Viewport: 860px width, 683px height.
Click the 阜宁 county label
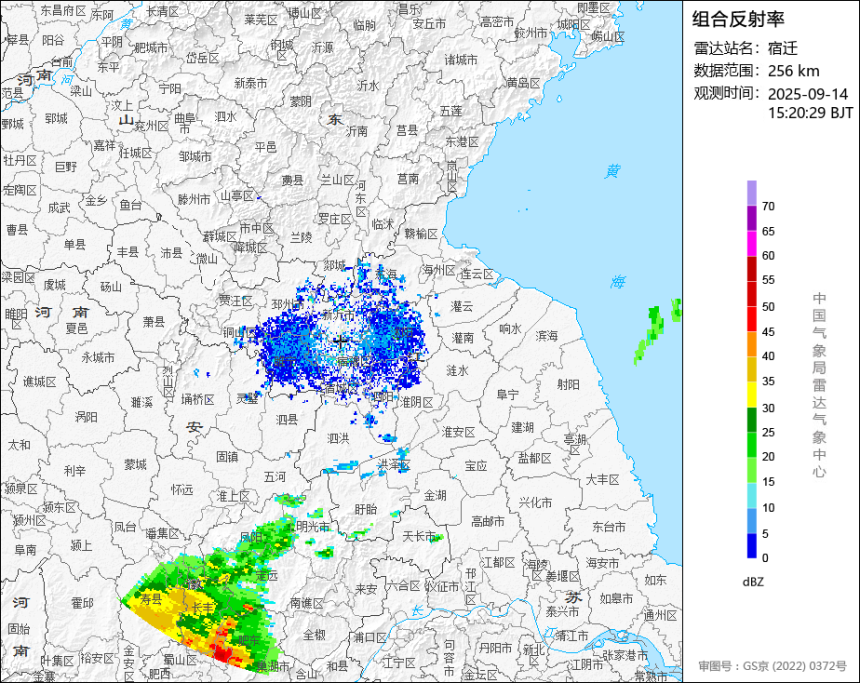(507, 394)
